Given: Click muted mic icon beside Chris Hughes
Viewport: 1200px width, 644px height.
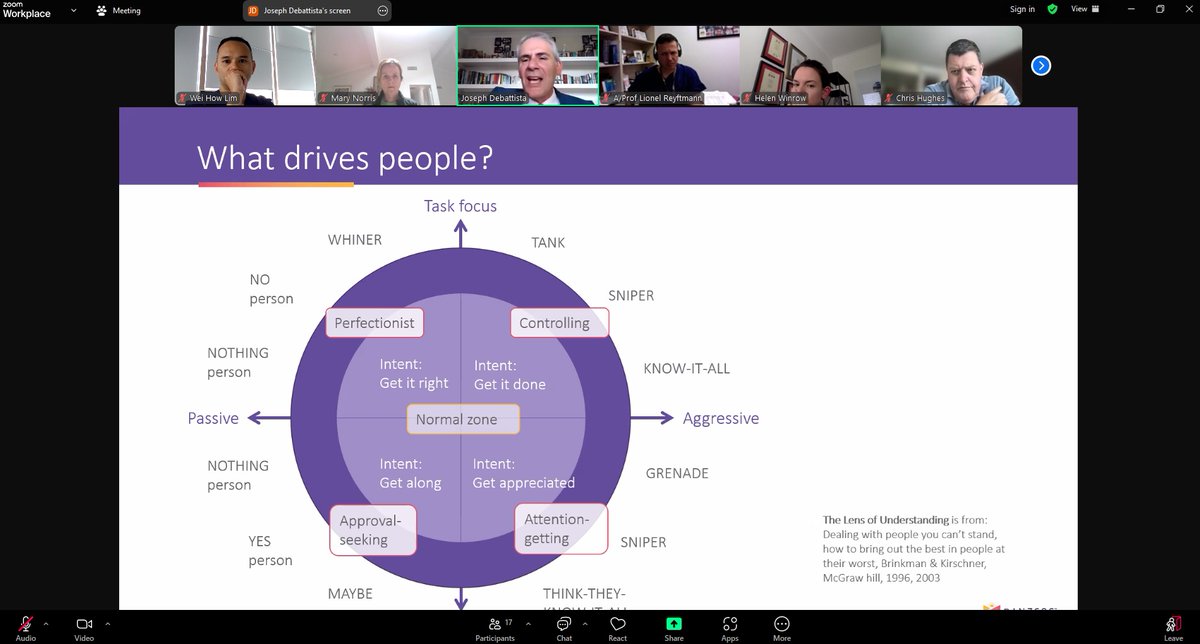Looking at the screenshot, I should pos(888,98).
